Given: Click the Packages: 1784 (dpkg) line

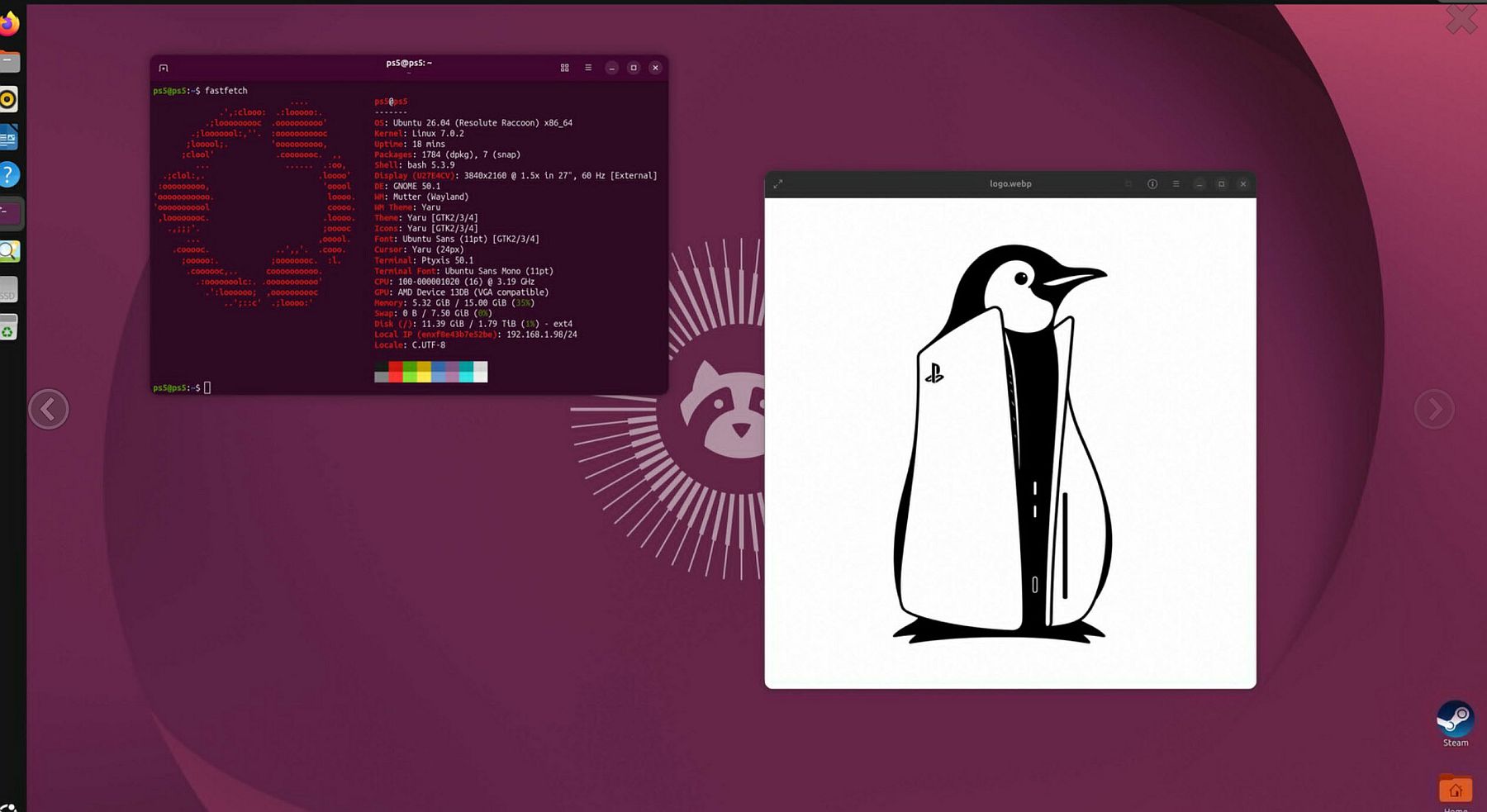Looking at the screenshot, I should tap(447, 154).
